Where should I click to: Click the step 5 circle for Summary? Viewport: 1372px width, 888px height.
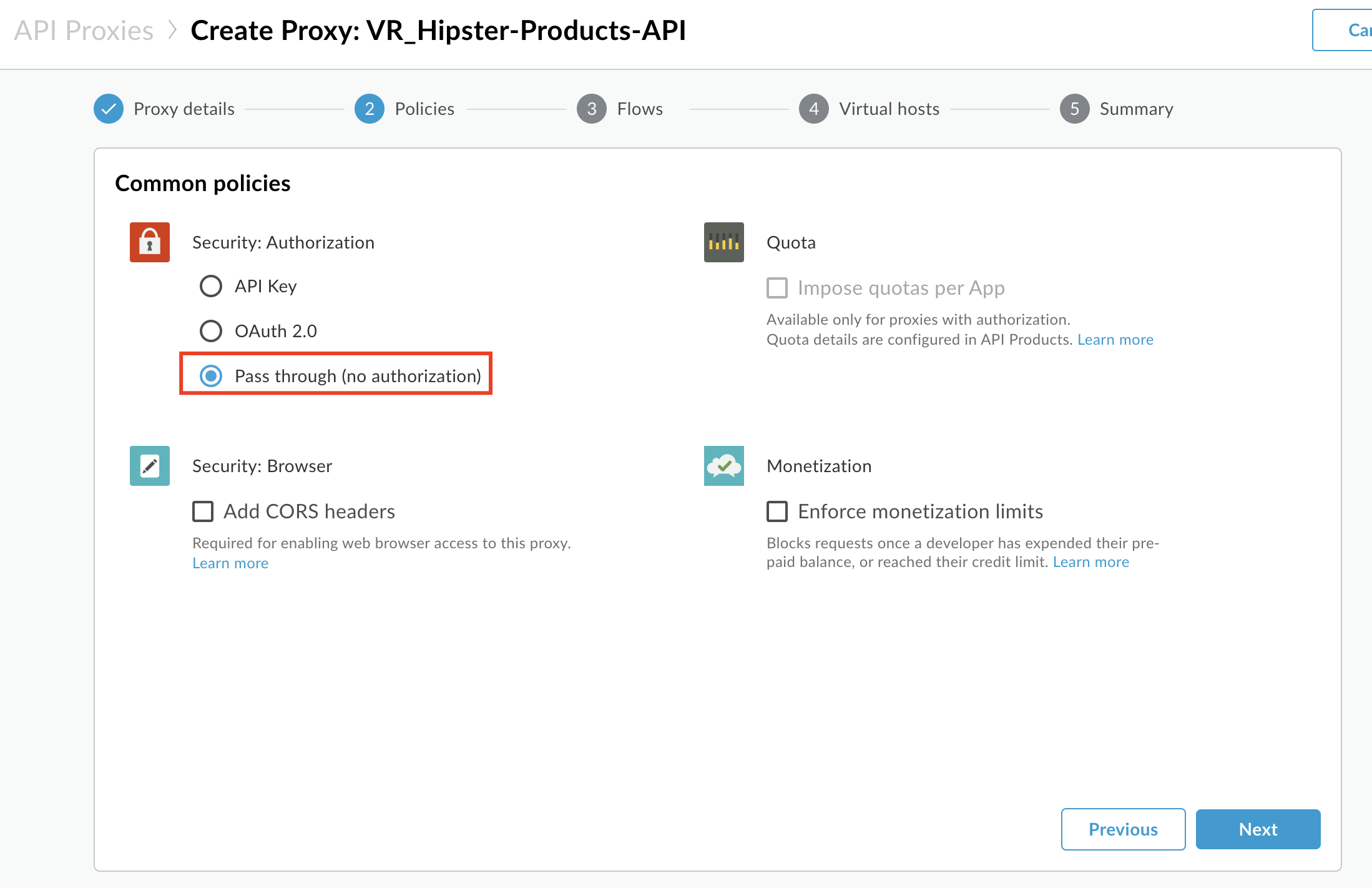[x=1075, y=109]
